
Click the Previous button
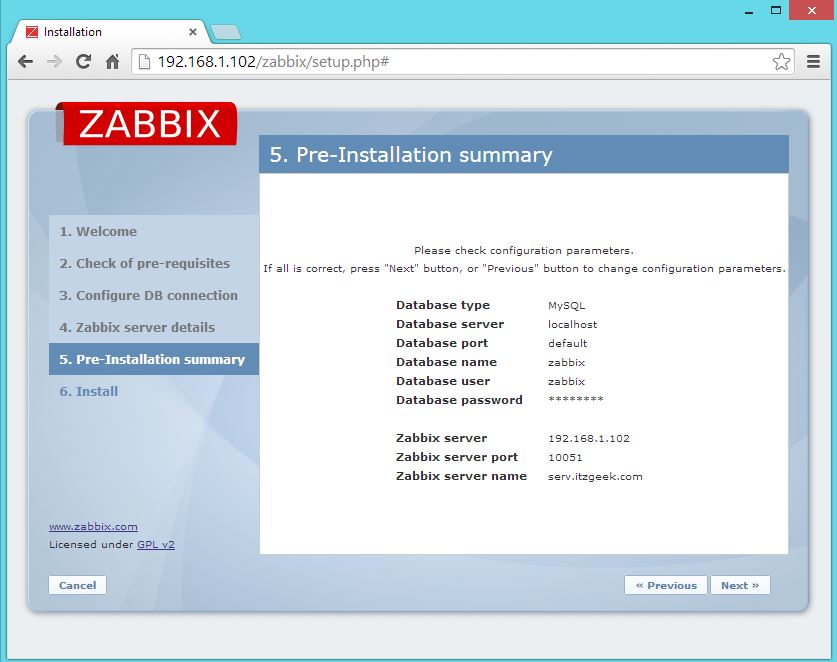(x=665, y=585)
